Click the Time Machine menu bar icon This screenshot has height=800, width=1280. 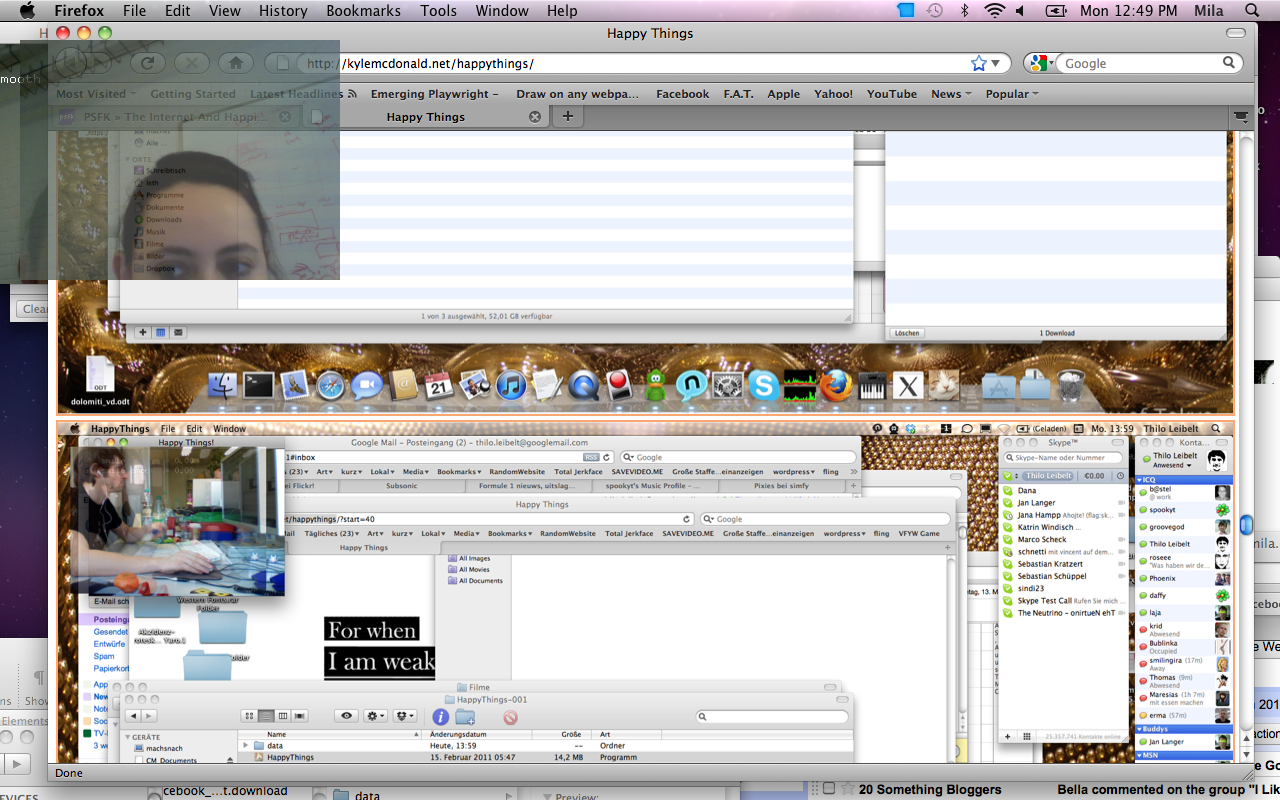pyautogui.click(x=934, y=11)
